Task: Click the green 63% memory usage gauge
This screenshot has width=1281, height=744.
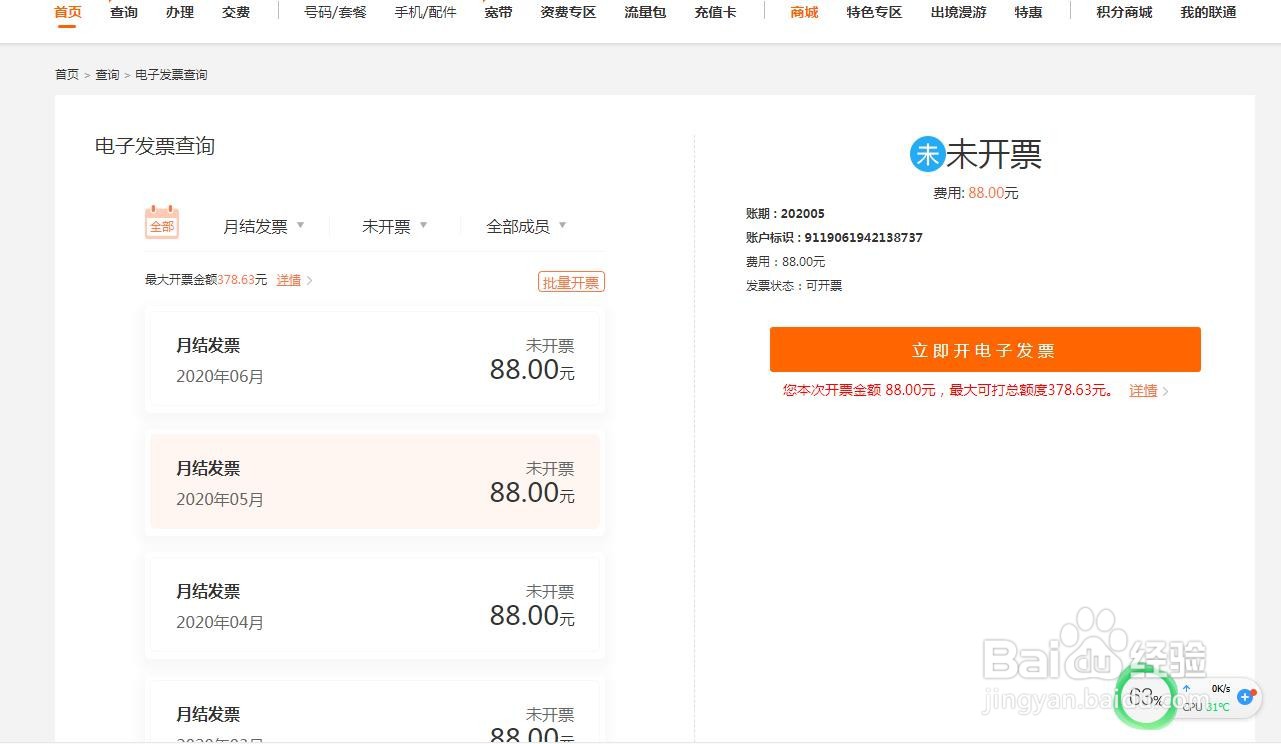Action: (x=1145, y=697)
